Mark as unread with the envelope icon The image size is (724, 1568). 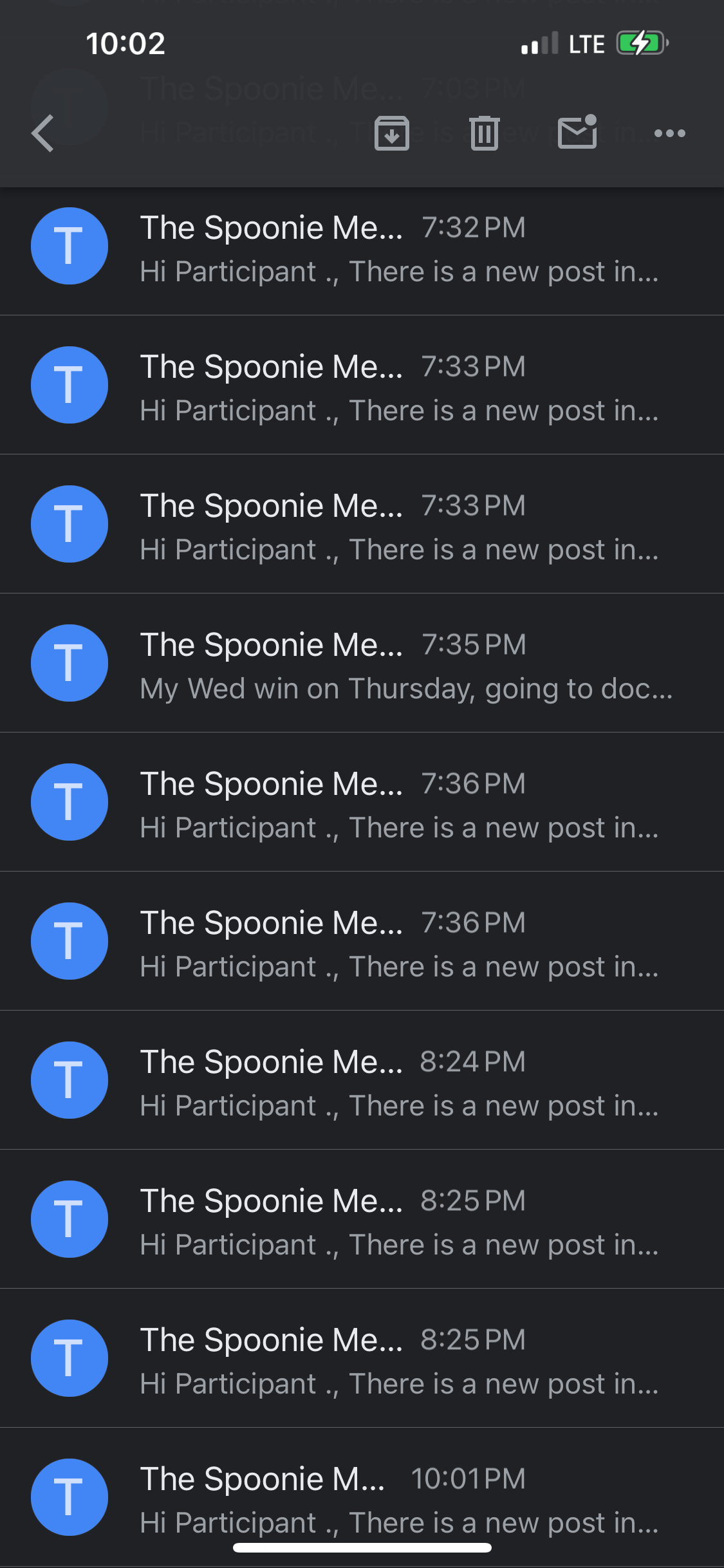(x=577, y=132)
